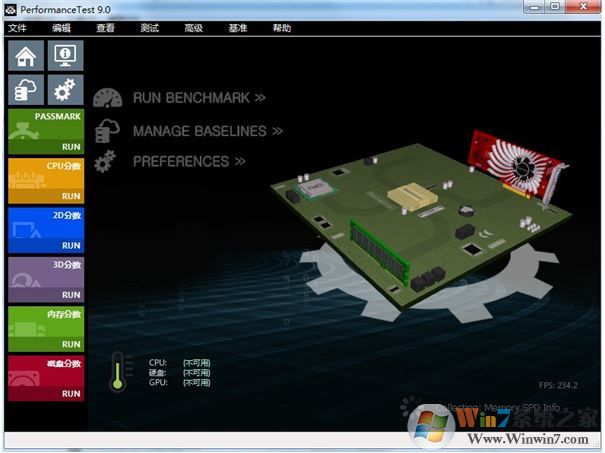
Task: Run the purple 3D分数 test tile
Action: [x=46, y=279]
